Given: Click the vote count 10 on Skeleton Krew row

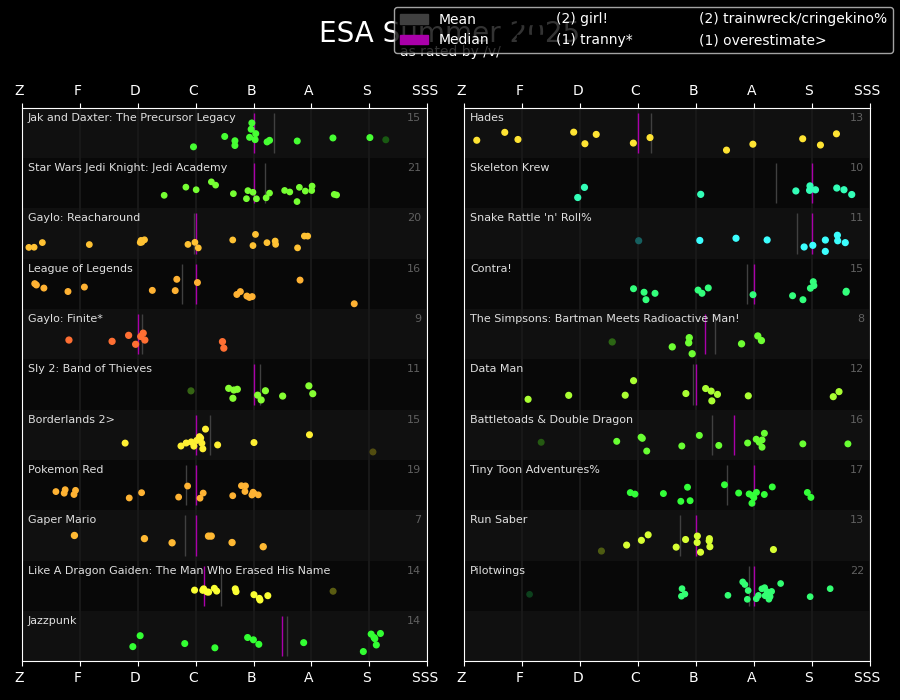Looking at the screenshot, I should [856, 168].
